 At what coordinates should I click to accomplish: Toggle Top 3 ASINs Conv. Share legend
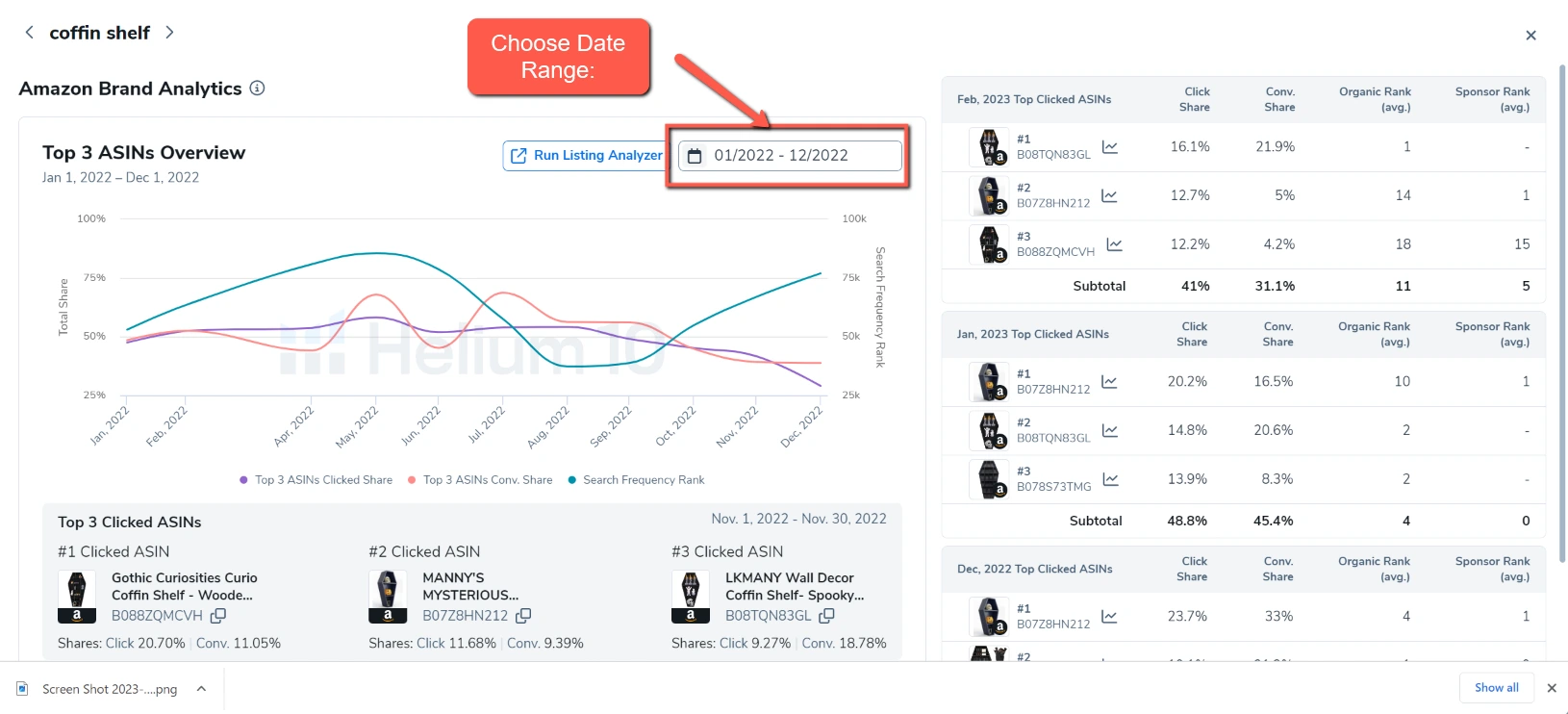click(479, 480)
